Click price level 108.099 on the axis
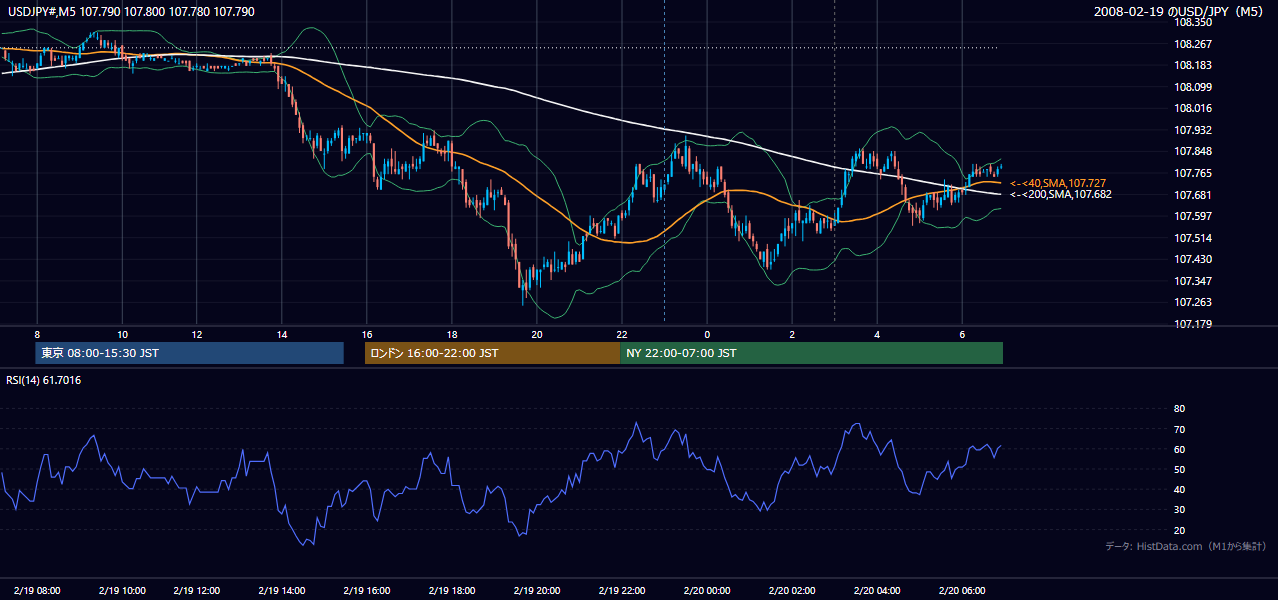Image resolution: width=1278 pixels, height=600 pixels. [x=1193, y=87]
